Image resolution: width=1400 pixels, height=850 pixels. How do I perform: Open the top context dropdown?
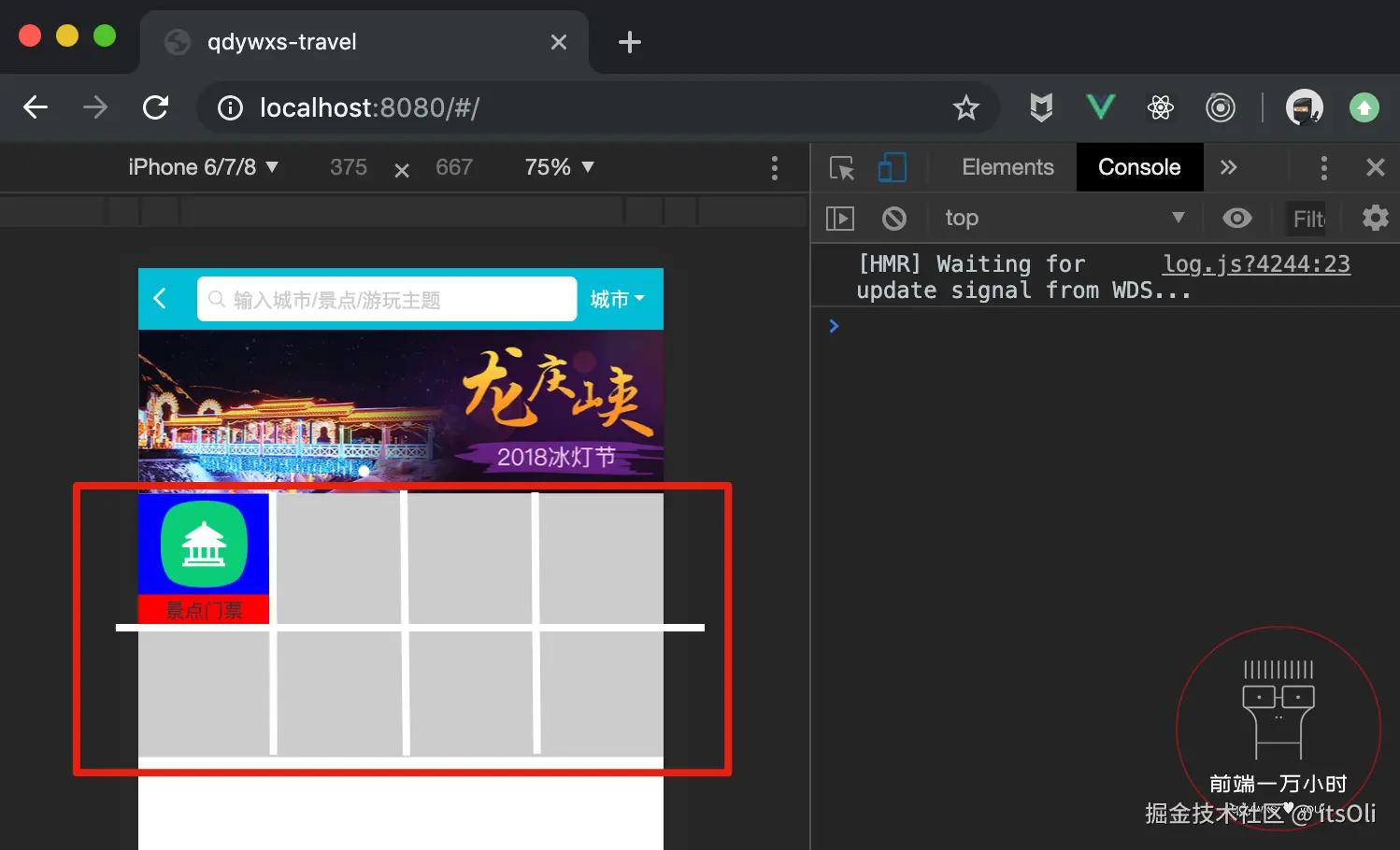(1064, 219)
